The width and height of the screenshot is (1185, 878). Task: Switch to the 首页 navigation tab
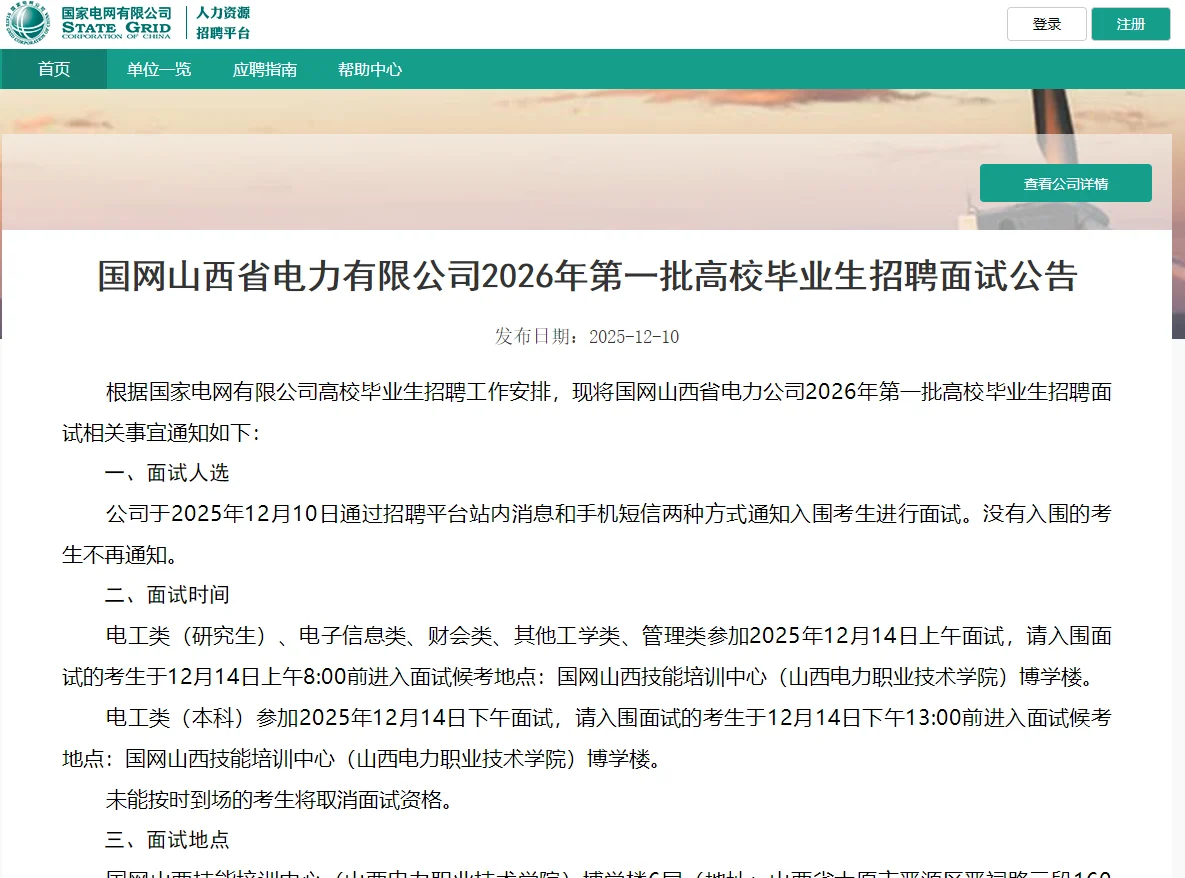pos(53,70)
